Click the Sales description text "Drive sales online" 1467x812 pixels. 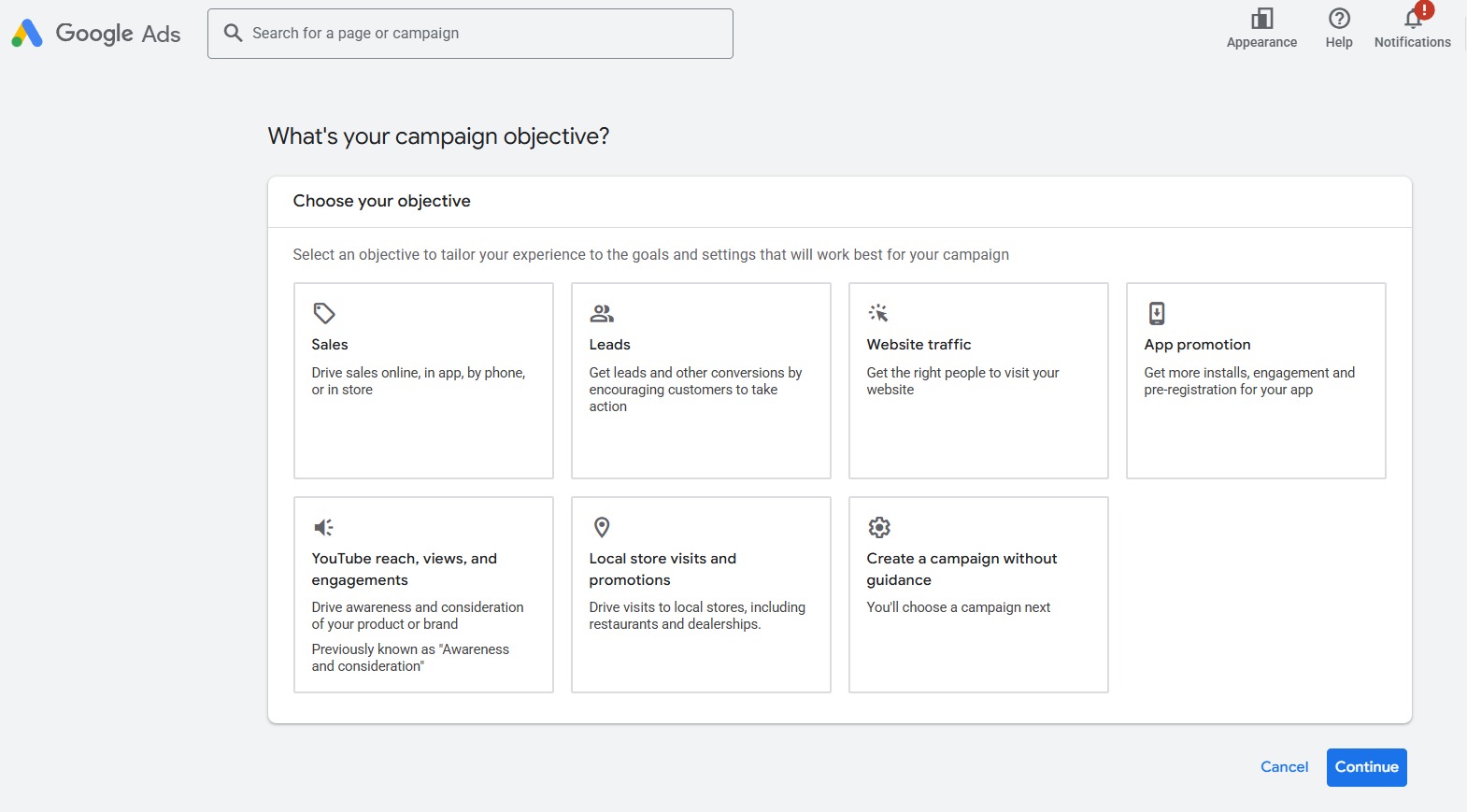pyautogui.click(x=418, y=381)
